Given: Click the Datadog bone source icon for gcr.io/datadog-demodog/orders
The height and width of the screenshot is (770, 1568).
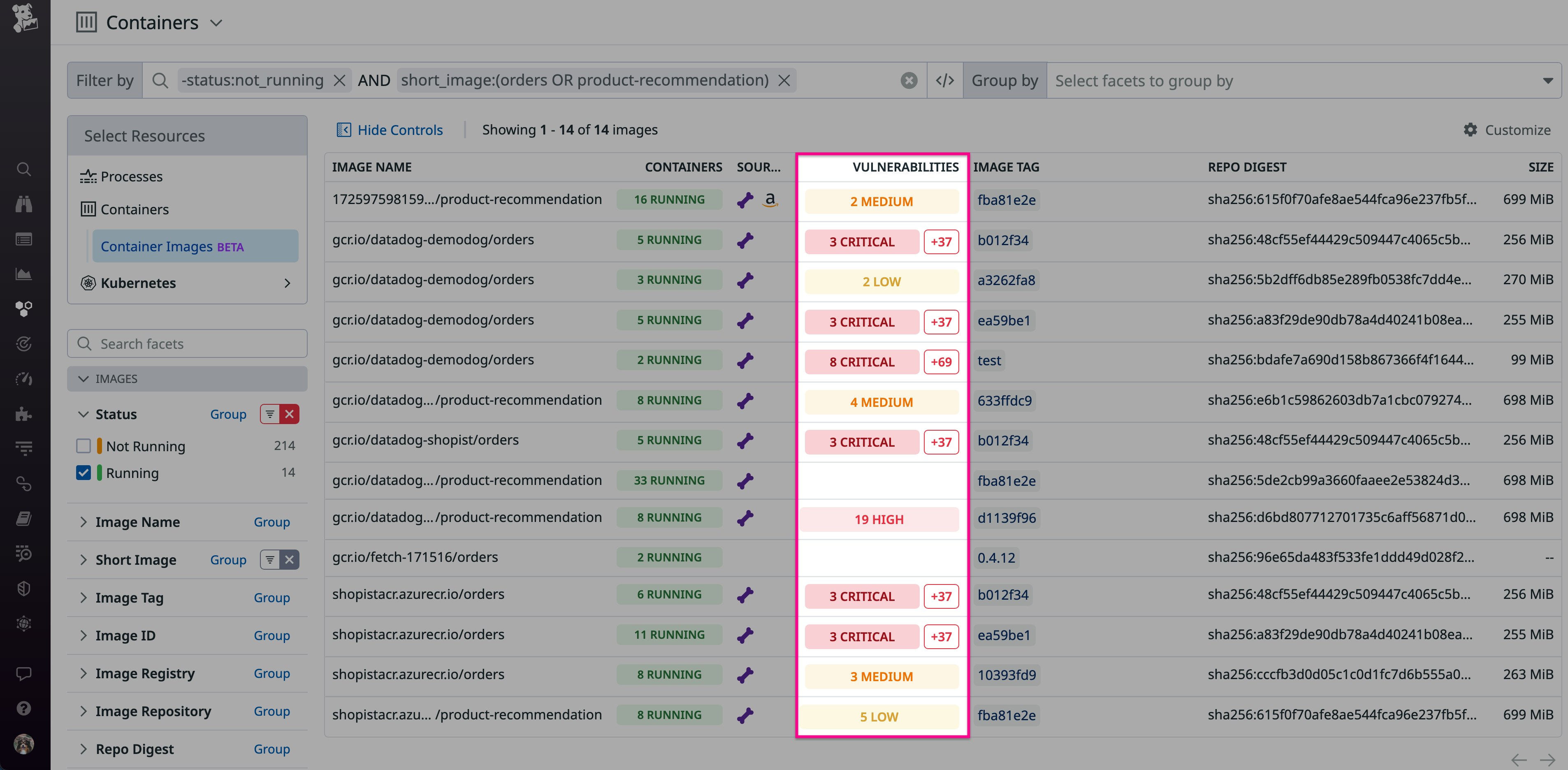Looking at the screenshot, I should 745,240.
